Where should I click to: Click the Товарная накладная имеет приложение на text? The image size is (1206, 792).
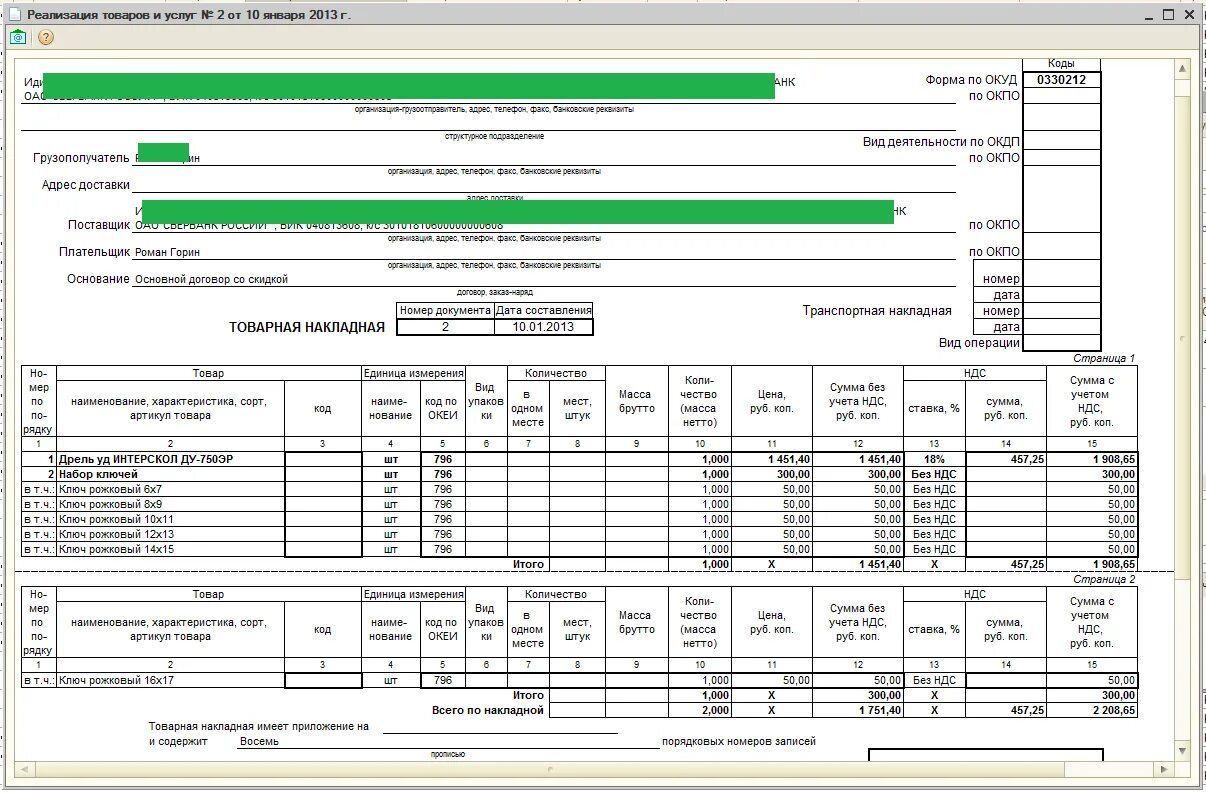(x=259, y=727)
